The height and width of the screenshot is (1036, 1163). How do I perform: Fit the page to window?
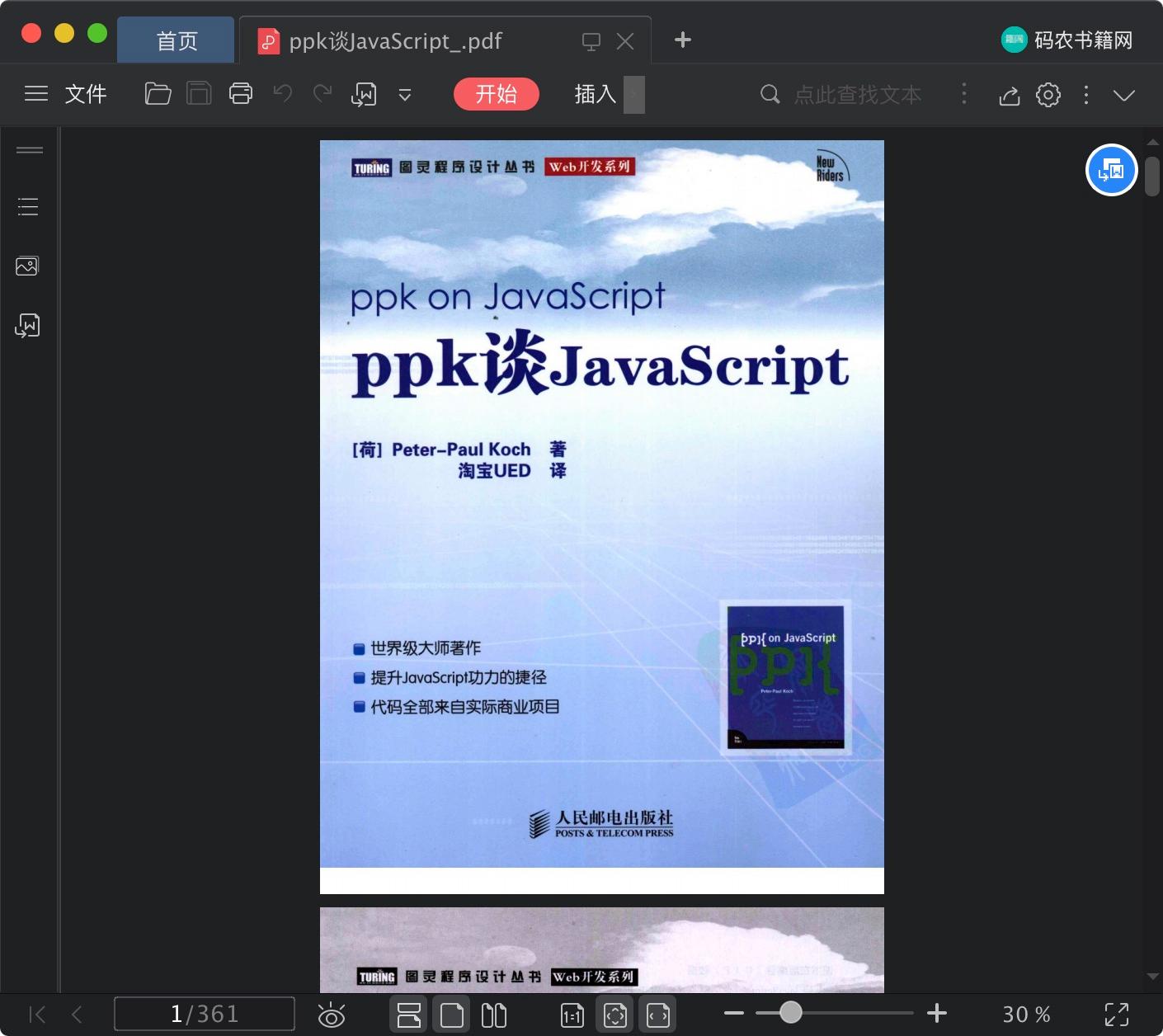click(x=615, y=1015)
